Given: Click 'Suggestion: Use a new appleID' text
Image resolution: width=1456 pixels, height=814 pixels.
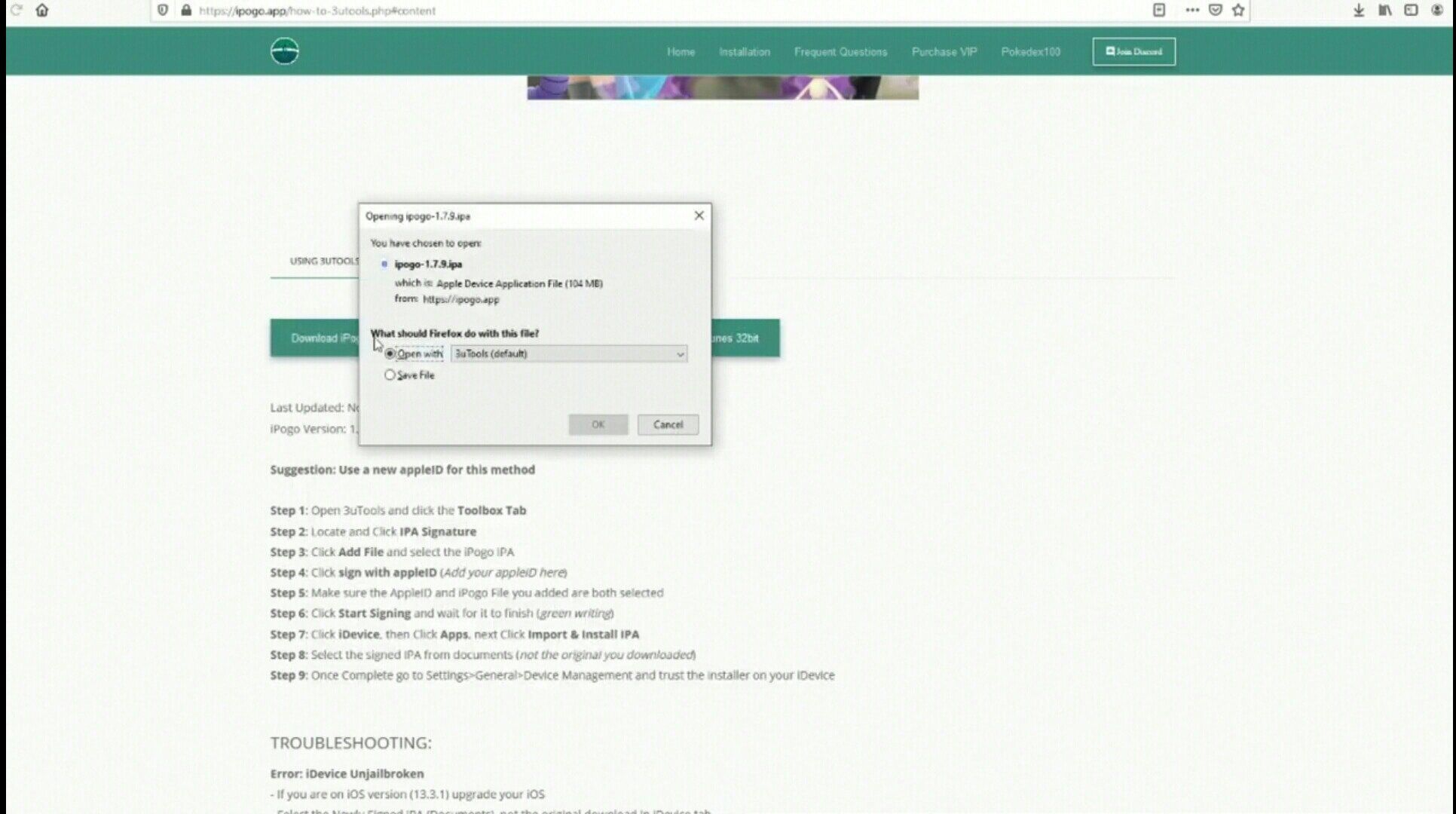Looking at the screenshot, I should pos(402,470).
